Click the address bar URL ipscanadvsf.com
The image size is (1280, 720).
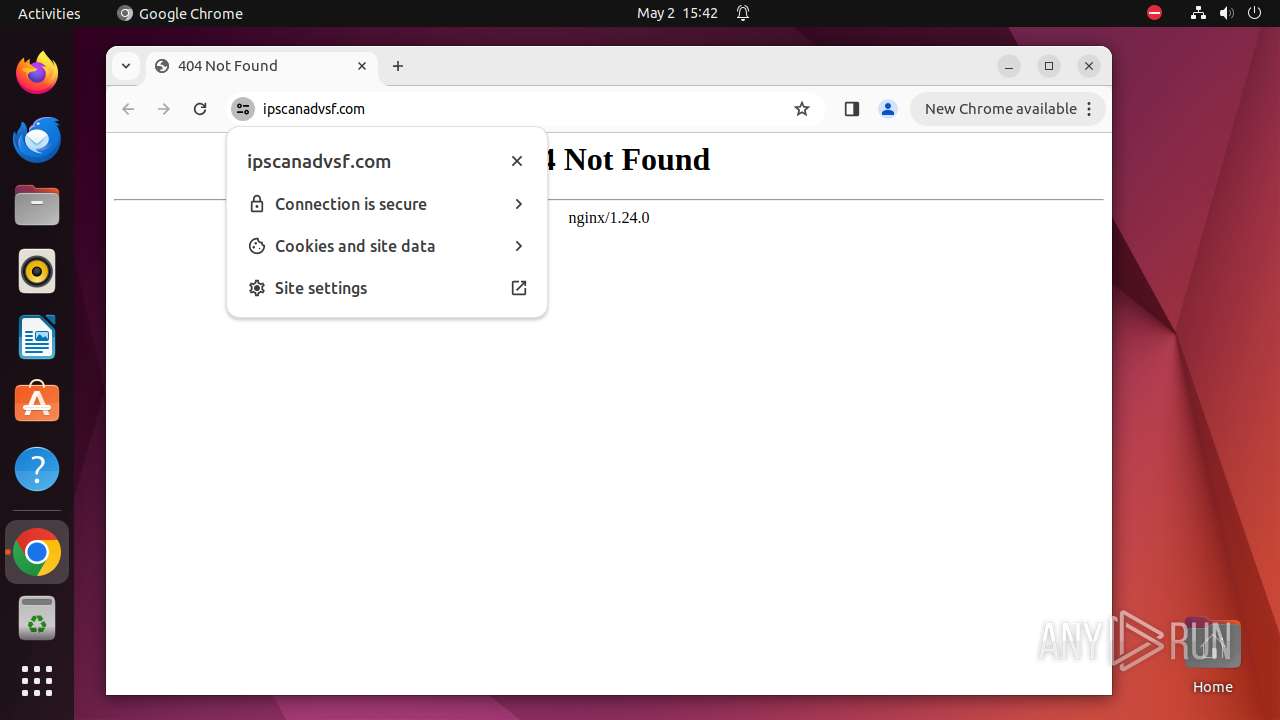pos(314,109)
